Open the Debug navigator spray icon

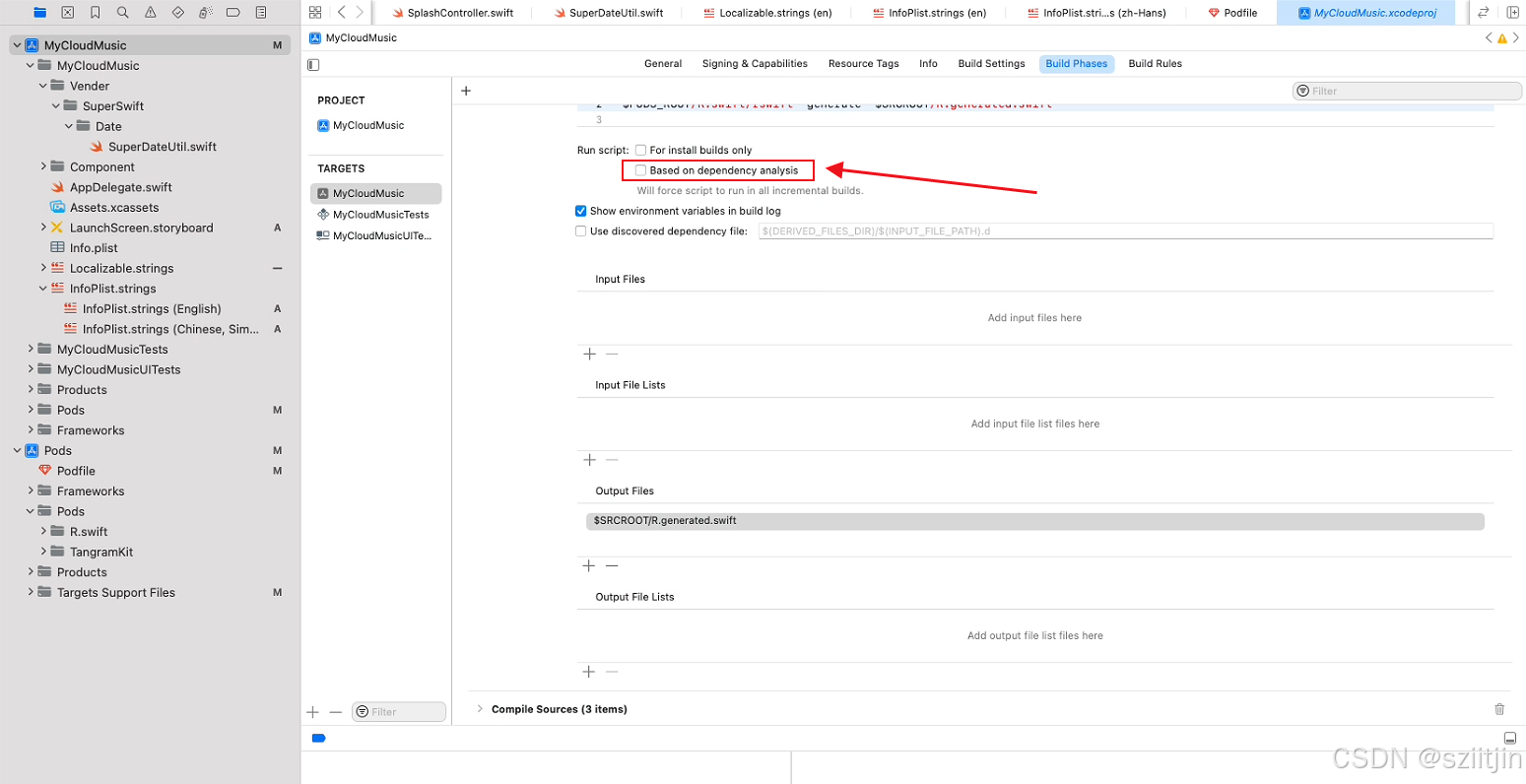click(x=206, y=13)
